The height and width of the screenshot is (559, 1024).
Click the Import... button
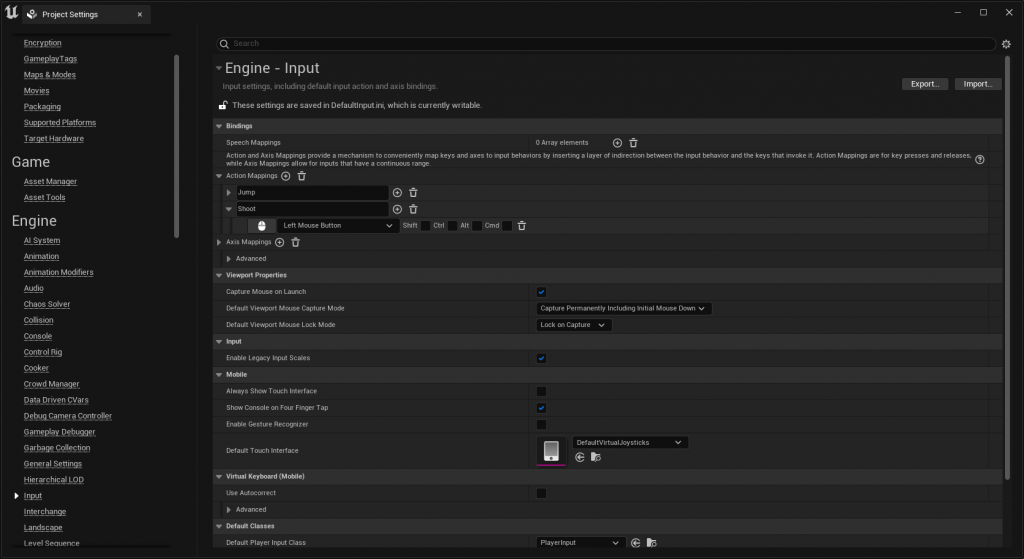click(978, 84)
